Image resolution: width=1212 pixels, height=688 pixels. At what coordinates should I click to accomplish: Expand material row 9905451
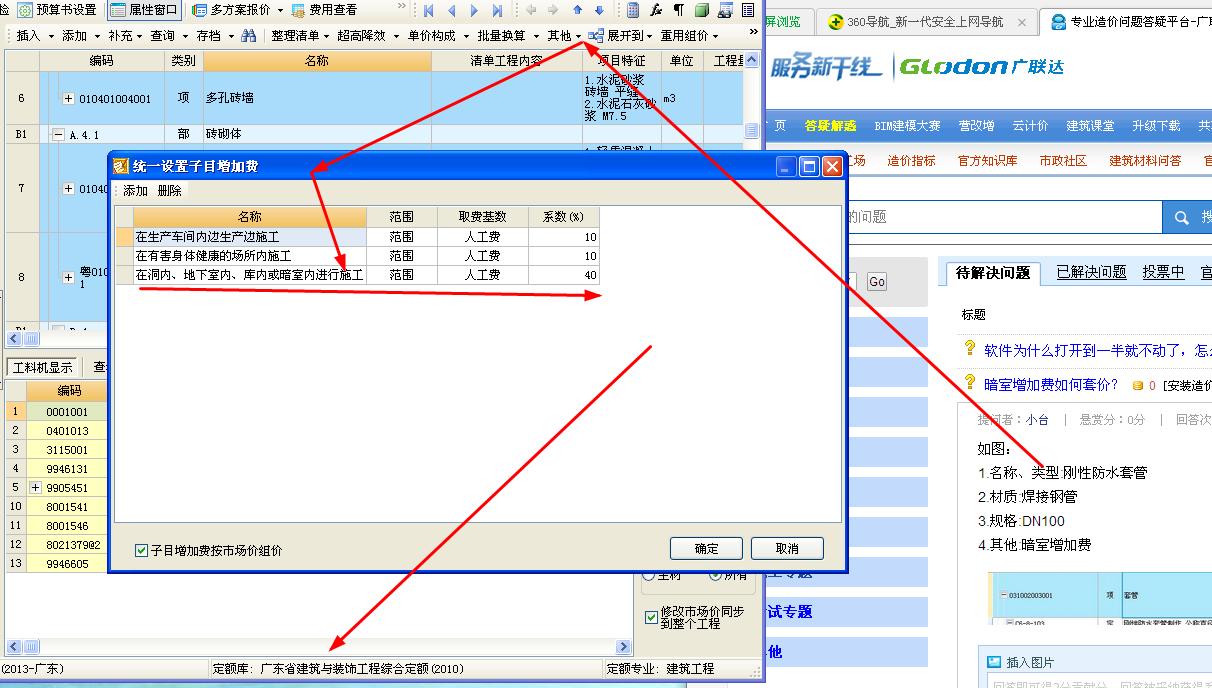click(x=36, y=487)
